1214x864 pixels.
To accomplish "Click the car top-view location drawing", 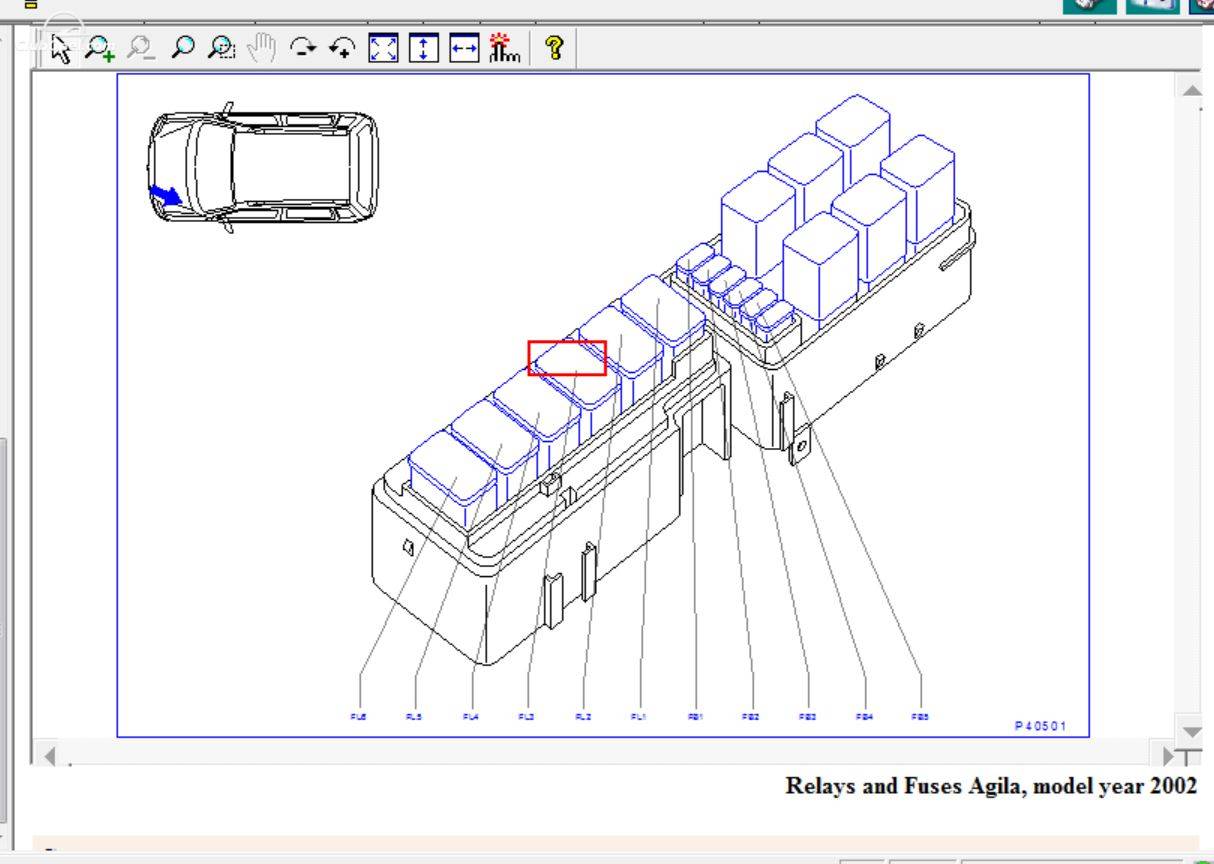I will [x=263, y=166].
